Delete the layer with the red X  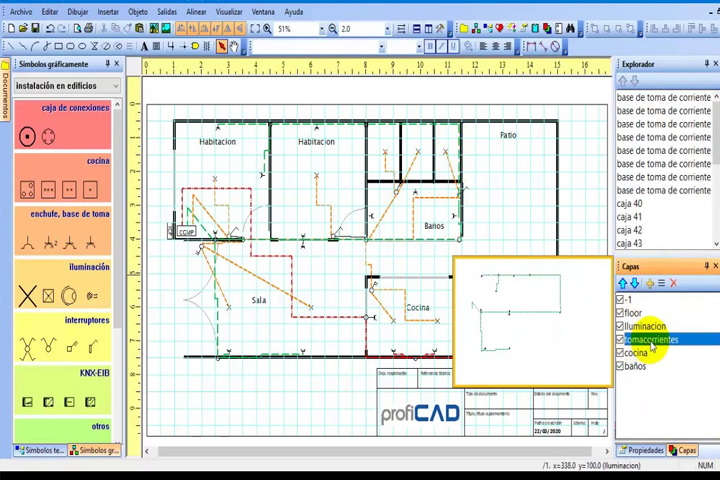(673, 283)
